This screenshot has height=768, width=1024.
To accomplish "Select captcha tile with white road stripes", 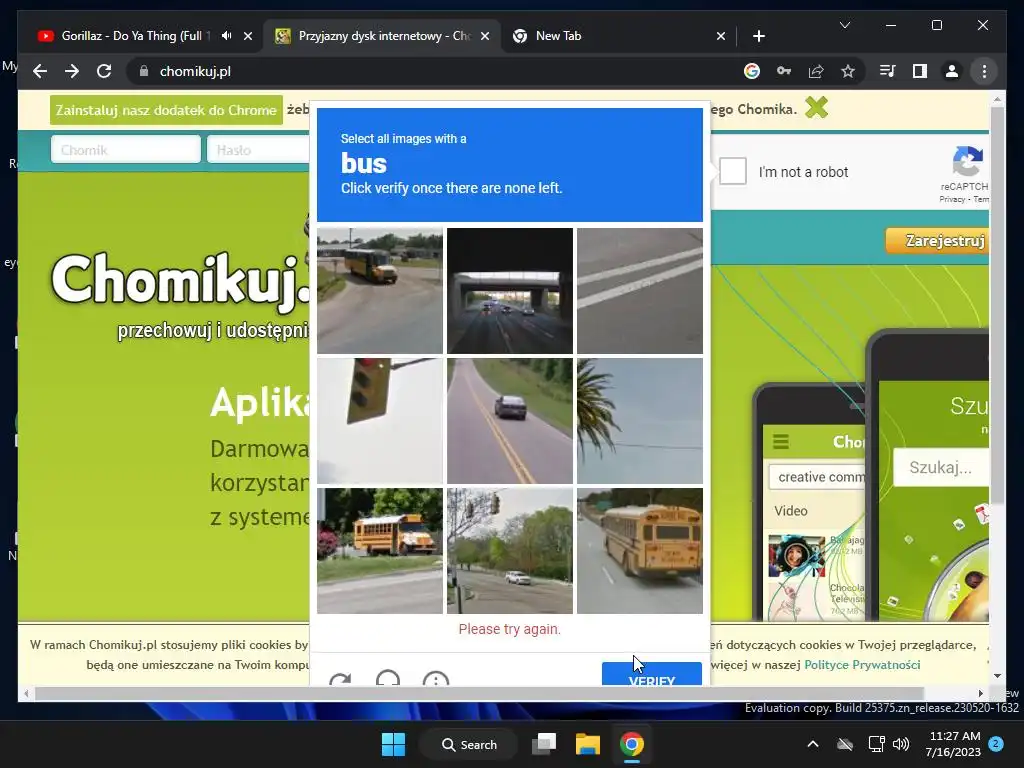I will click(640, 291).
